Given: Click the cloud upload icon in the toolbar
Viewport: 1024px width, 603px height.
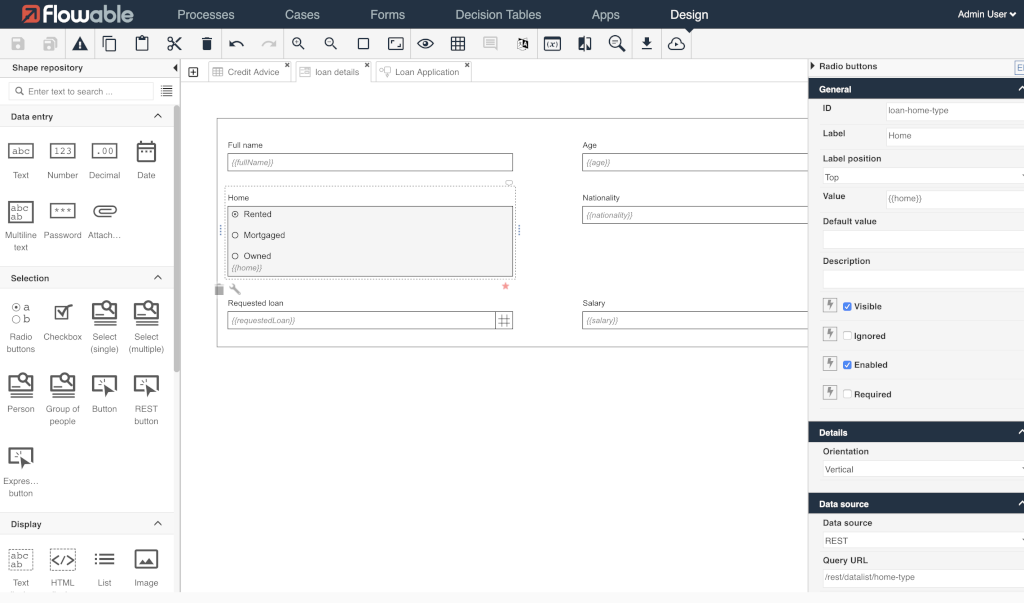Looking at the screenshot, I should (677, 43).
